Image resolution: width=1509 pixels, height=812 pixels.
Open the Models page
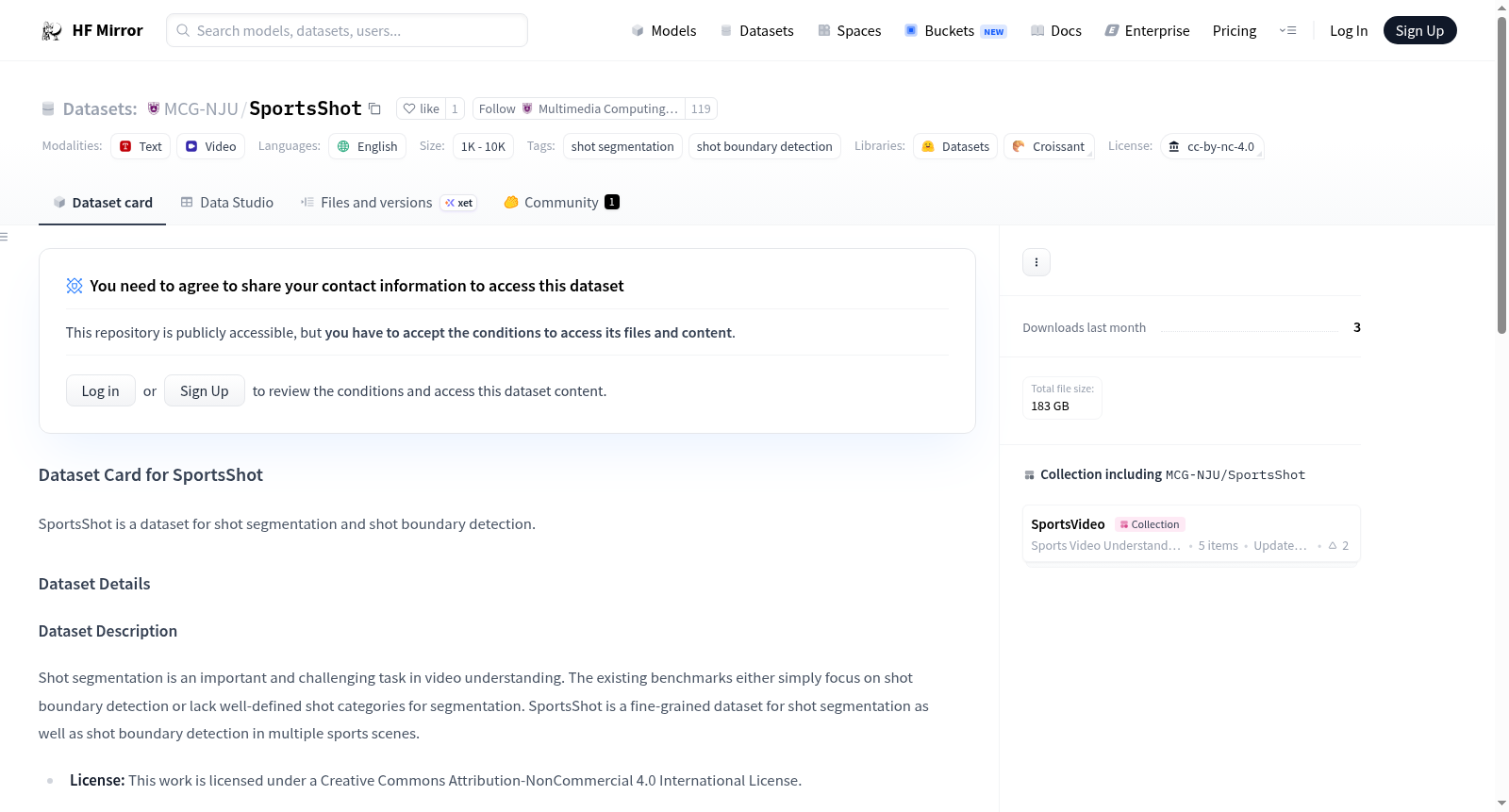pyautogui.click(x=664, y=30)
